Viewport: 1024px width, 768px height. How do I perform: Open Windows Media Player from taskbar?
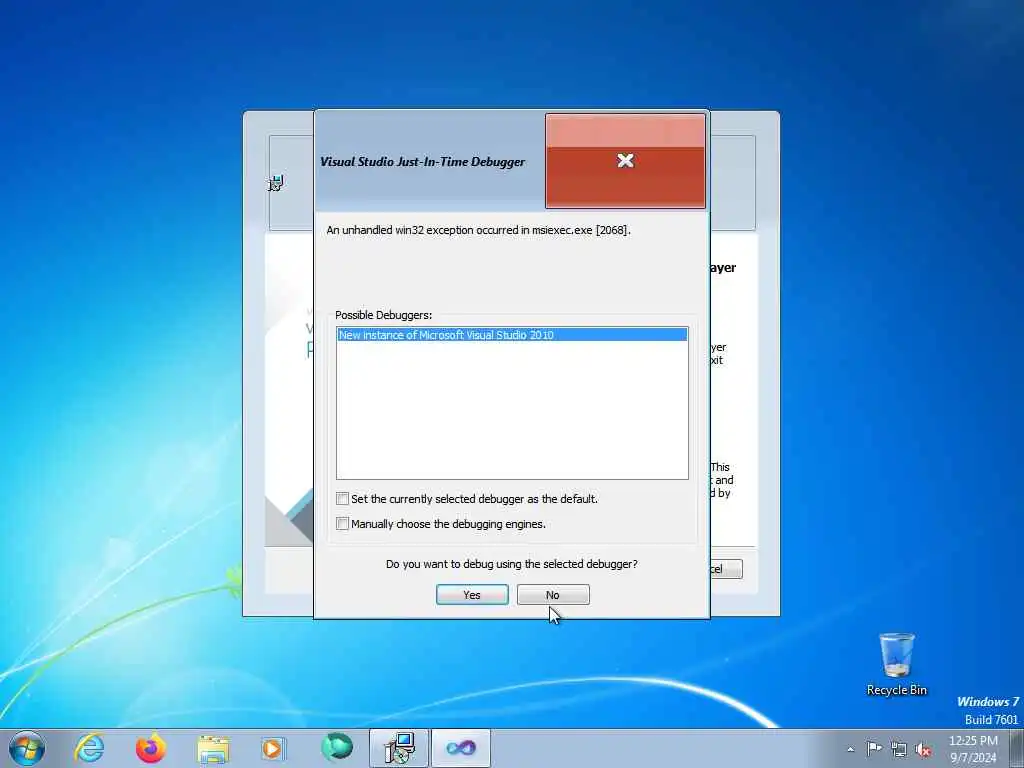point(273,749)
